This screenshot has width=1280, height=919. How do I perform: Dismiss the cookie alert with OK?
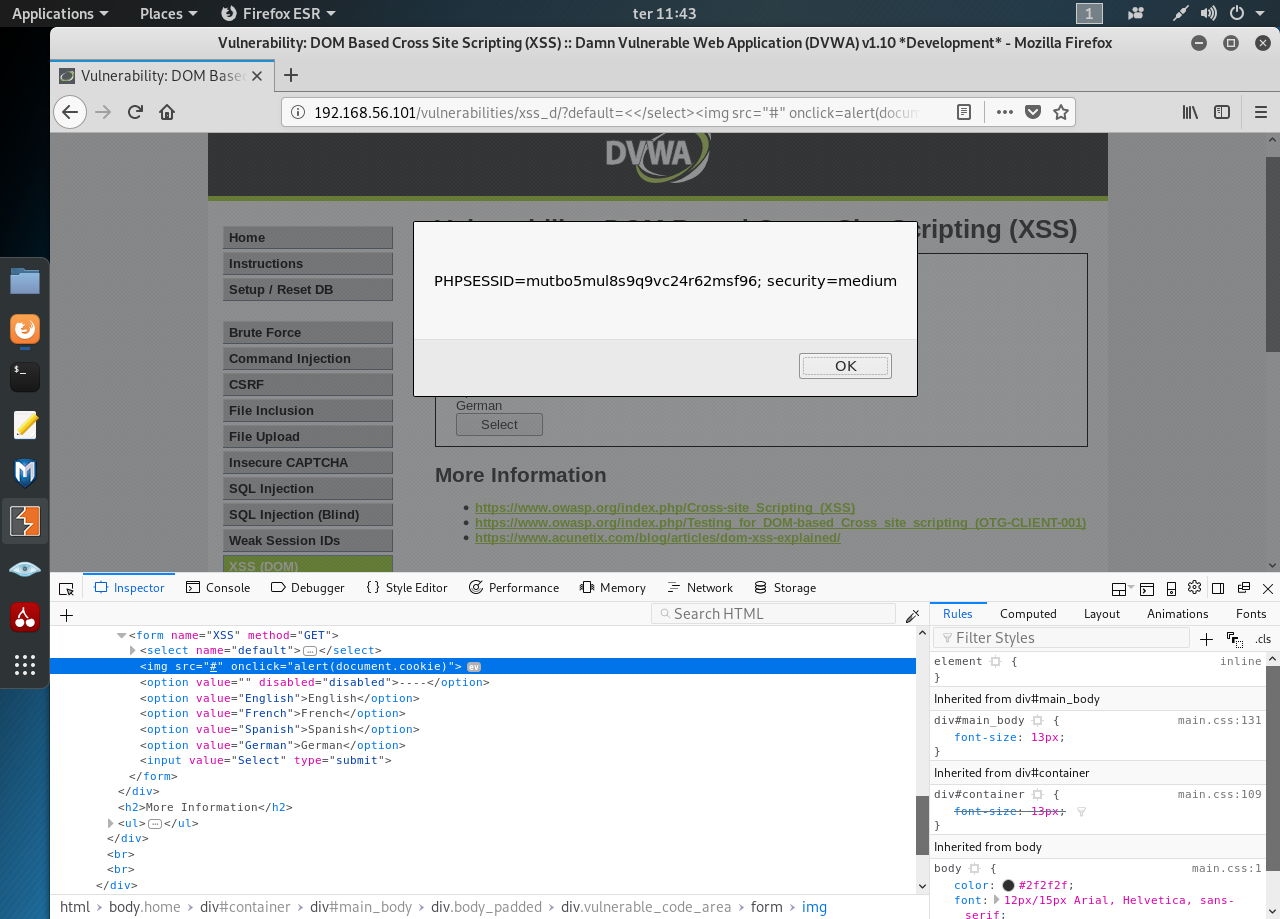845,366
